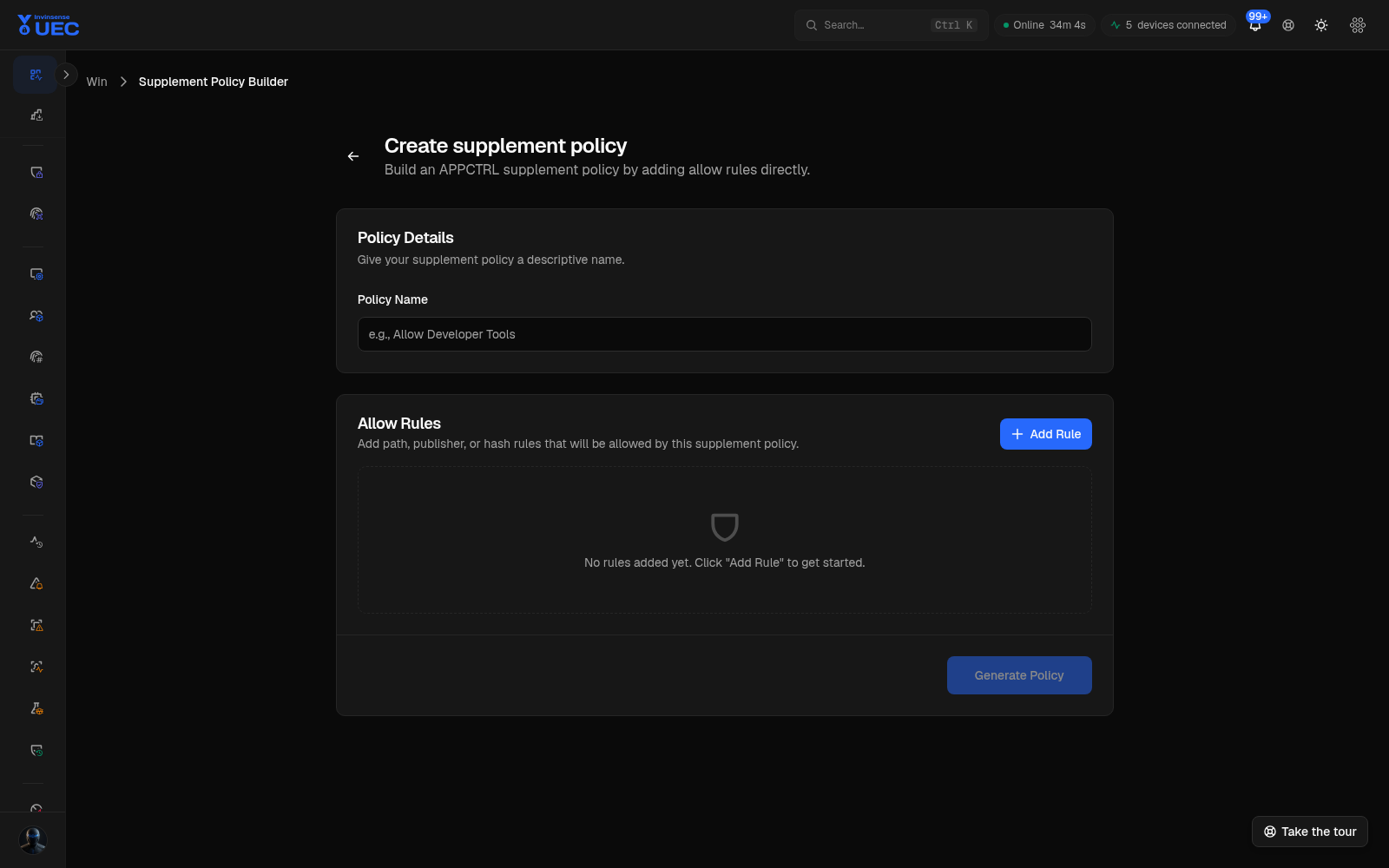Click the empty rules shield placeholder
Viewport: 1389px width, 868px height.
725,527
